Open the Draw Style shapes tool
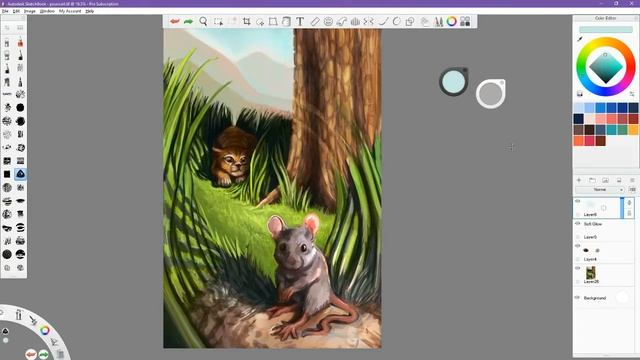The height and width of the screenshot is (360, 640). click(410, 21)
